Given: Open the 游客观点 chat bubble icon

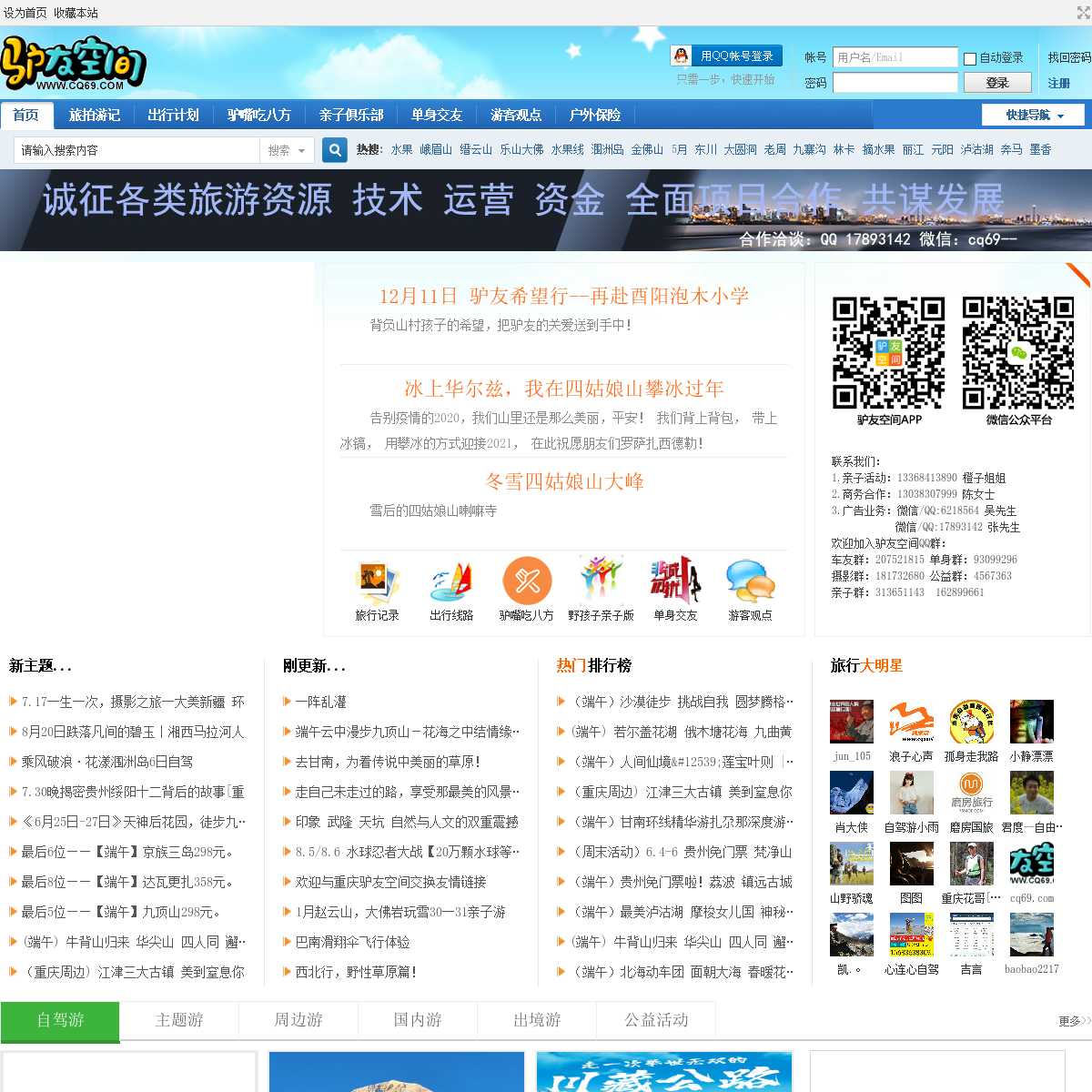Looking at the screenshot, I should pyautogui.click(x=750, y=581).
